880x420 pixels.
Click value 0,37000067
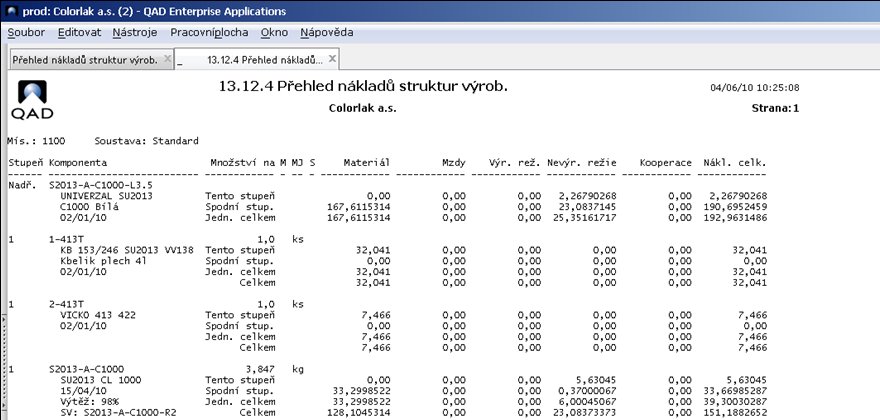pos(588,391)
